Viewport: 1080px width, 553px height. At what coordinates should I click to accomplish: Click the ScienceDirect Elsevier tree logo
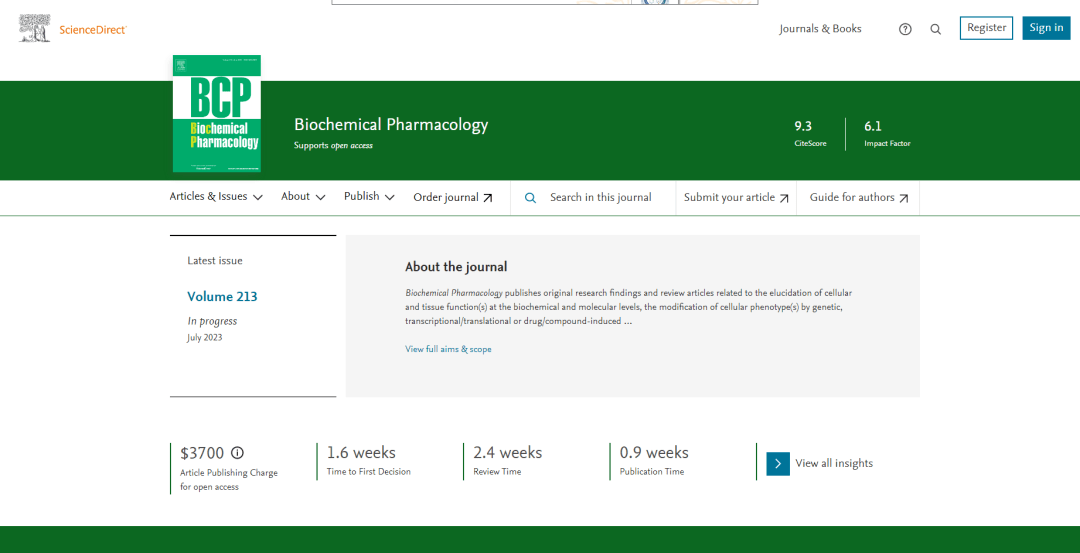pos(34,29)
